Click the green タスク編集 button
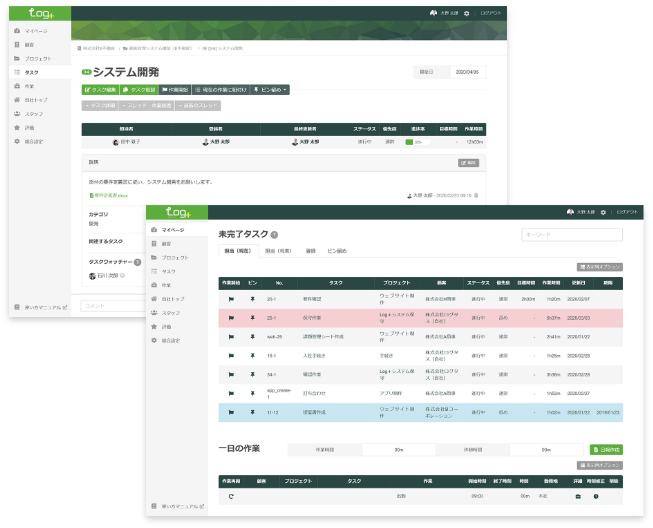Viewport: 653px width, 528px height. [x=102, y=90]
